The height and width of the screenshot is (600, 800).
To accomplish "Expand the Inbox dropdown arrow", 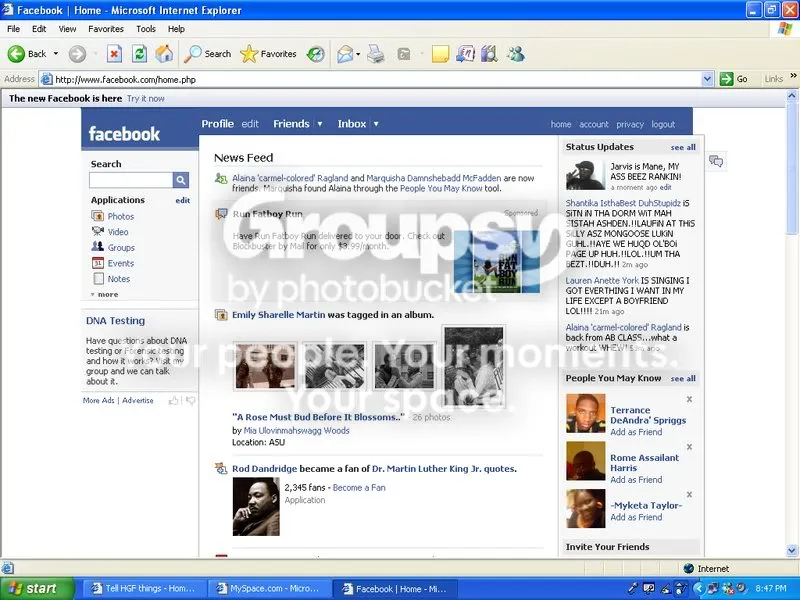I will click(x=376, y=124).
